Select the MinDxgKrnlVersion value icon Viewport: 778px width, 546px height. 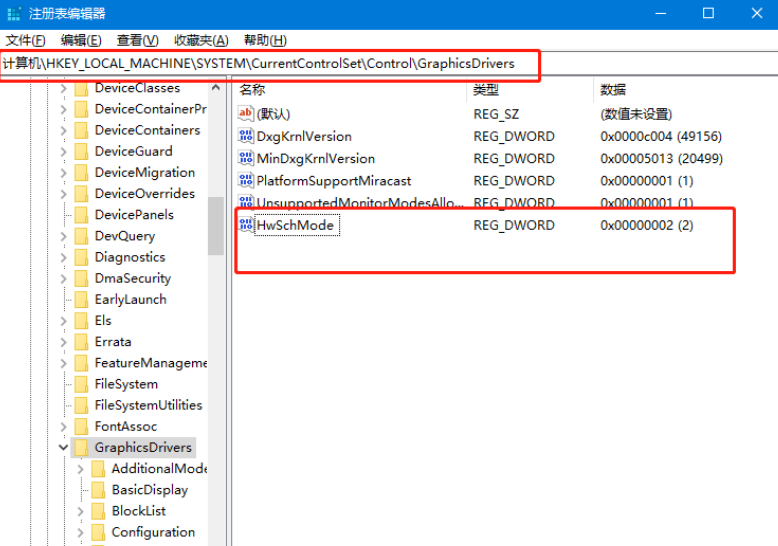click(x=246, y=158)
